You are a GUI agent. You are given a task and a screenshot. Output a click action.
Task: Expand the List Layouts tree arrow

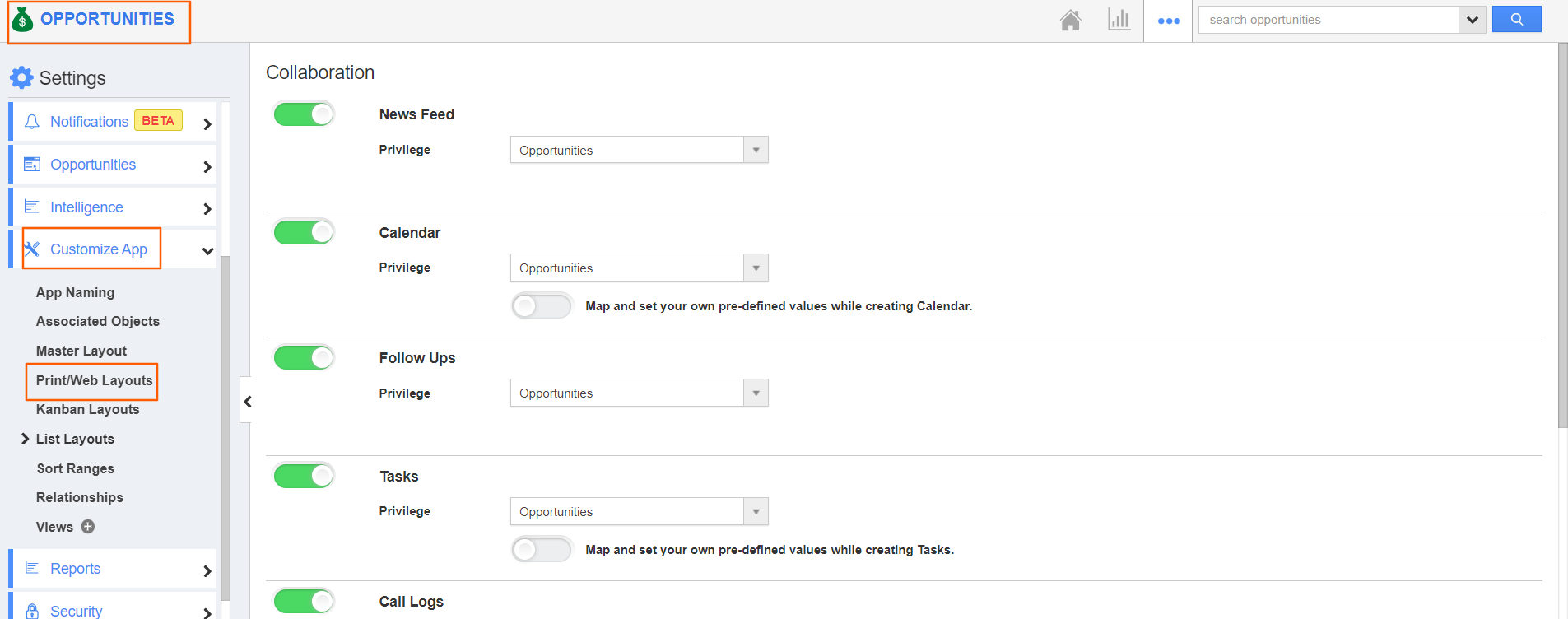(x=25, y=439)
